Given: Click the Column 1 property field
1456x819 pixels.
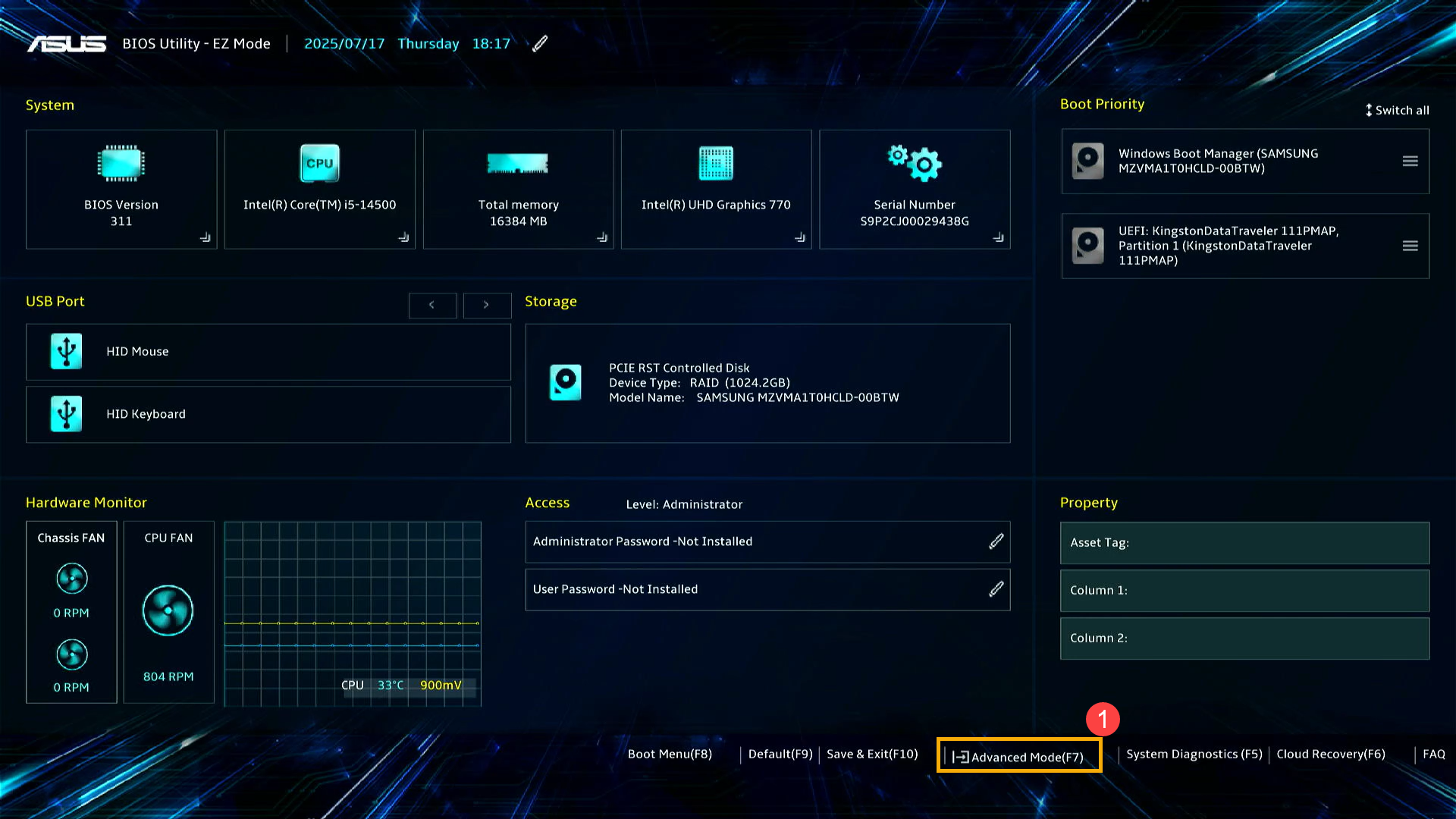Looking at the screenshot, I should (x=1244, y=591).
